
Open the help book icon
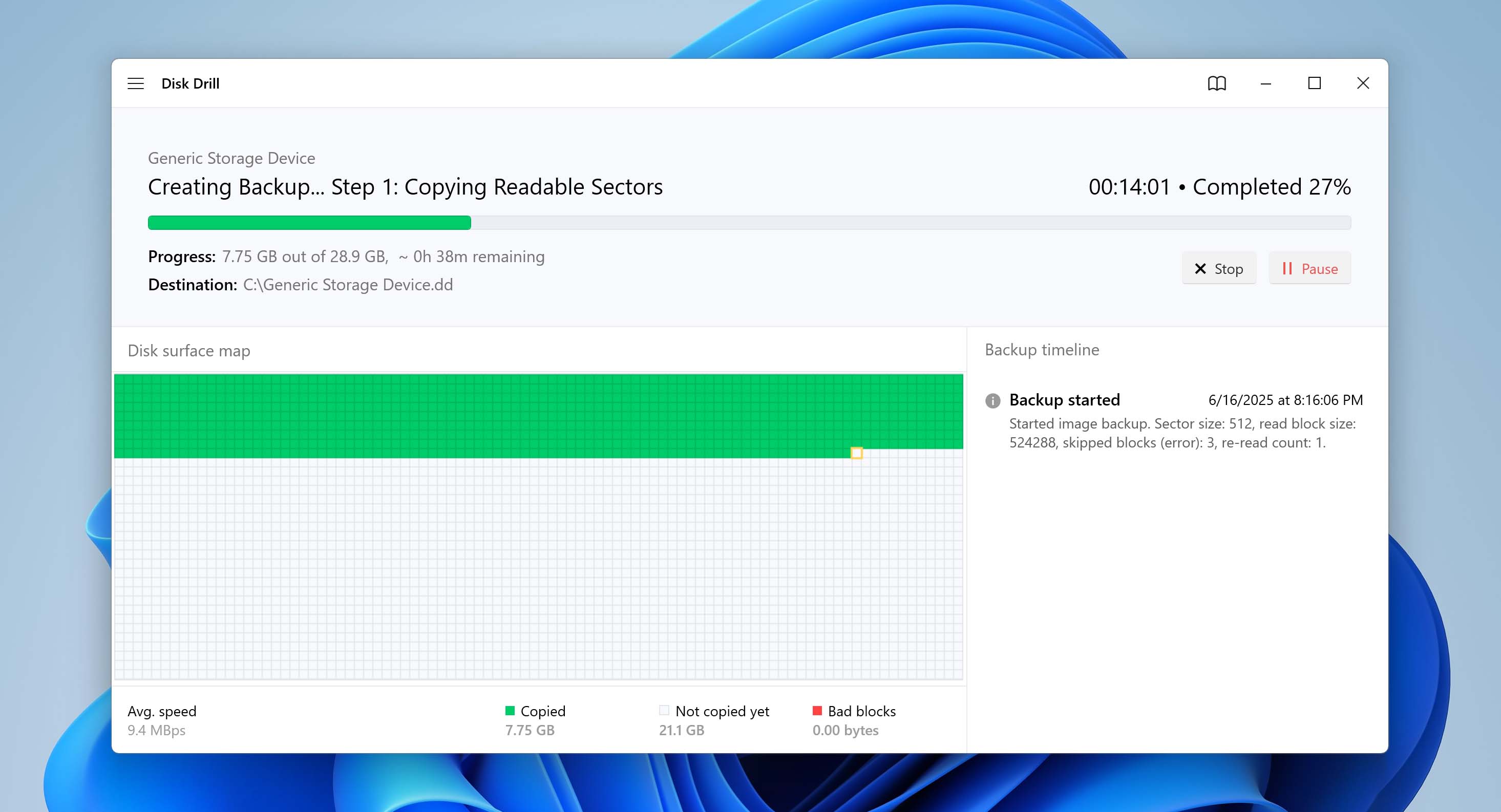(x=1217, y=83)
